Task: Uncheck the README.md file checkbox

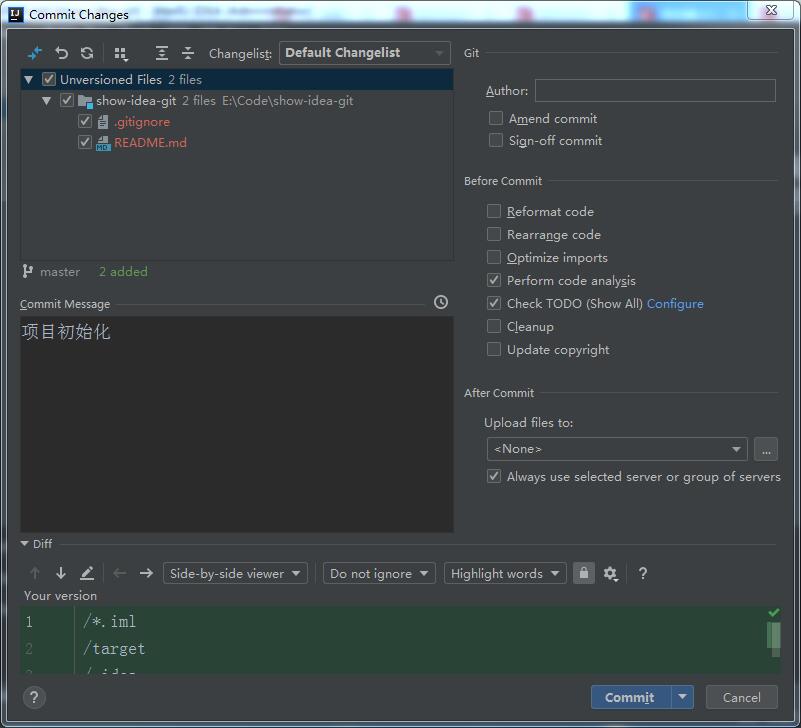Action: coord(85,142)
